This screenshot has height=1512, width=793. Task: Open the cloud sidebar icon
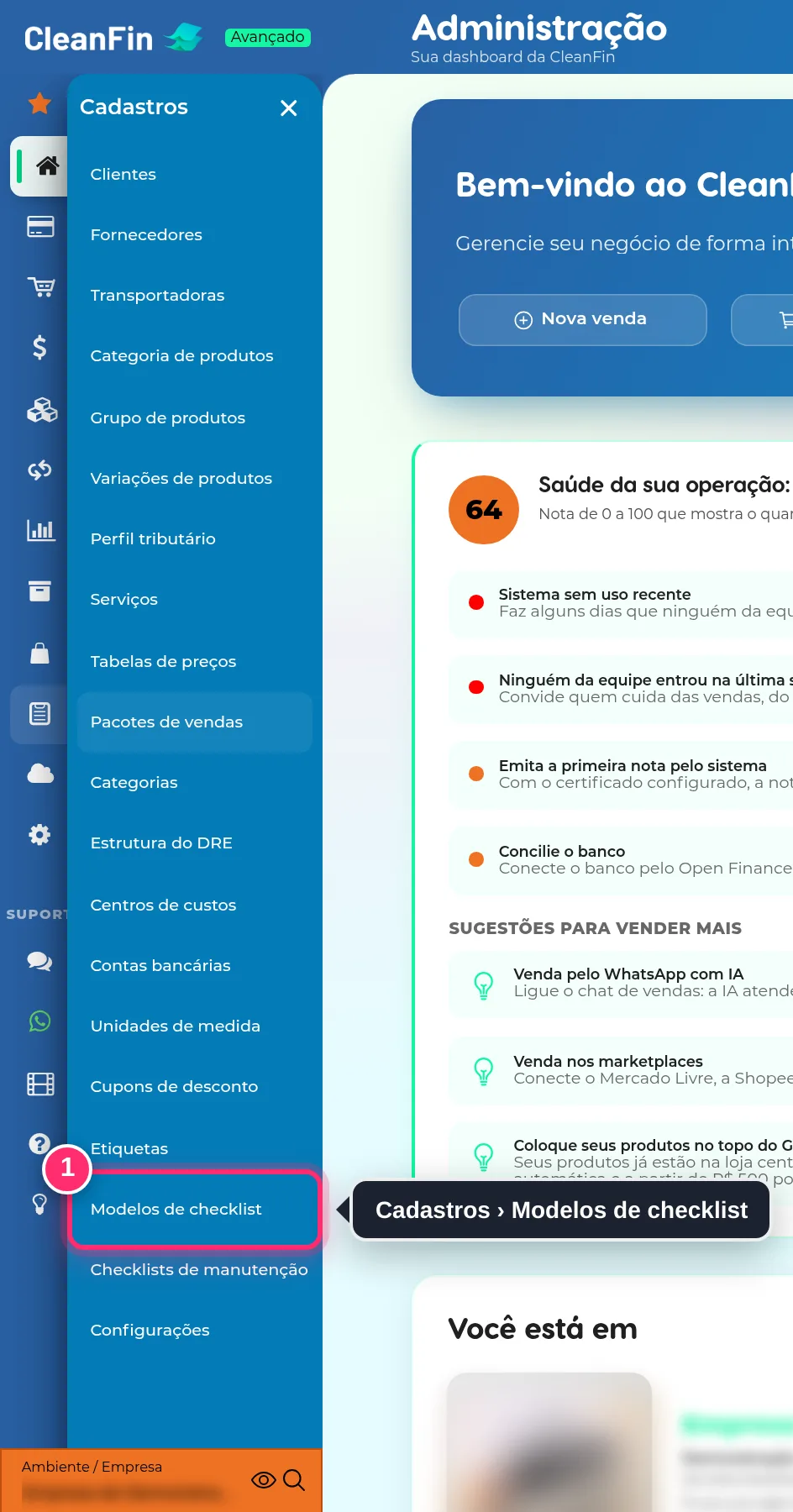pos(39,774)
